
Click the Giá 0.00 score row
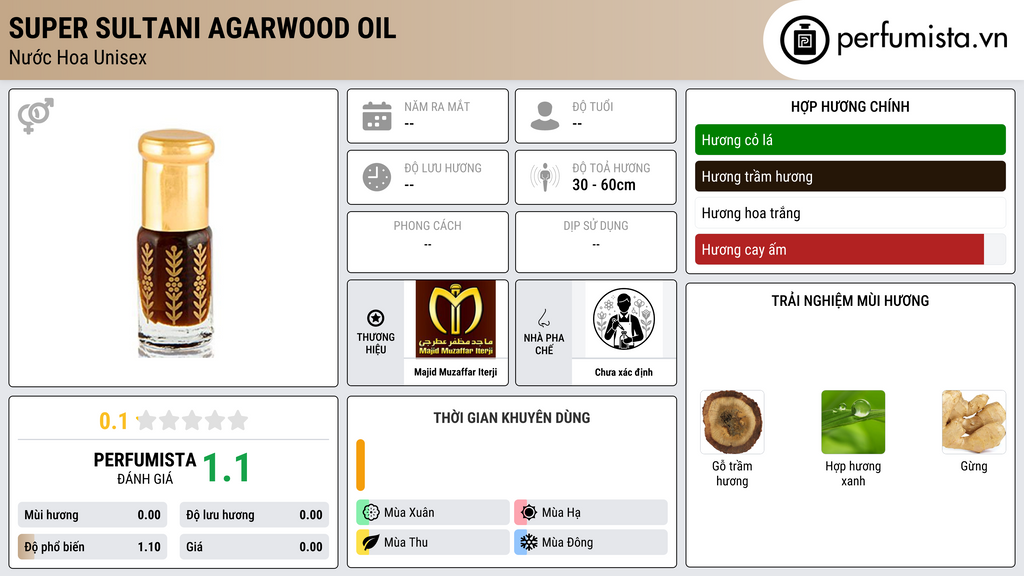(254, 547)
